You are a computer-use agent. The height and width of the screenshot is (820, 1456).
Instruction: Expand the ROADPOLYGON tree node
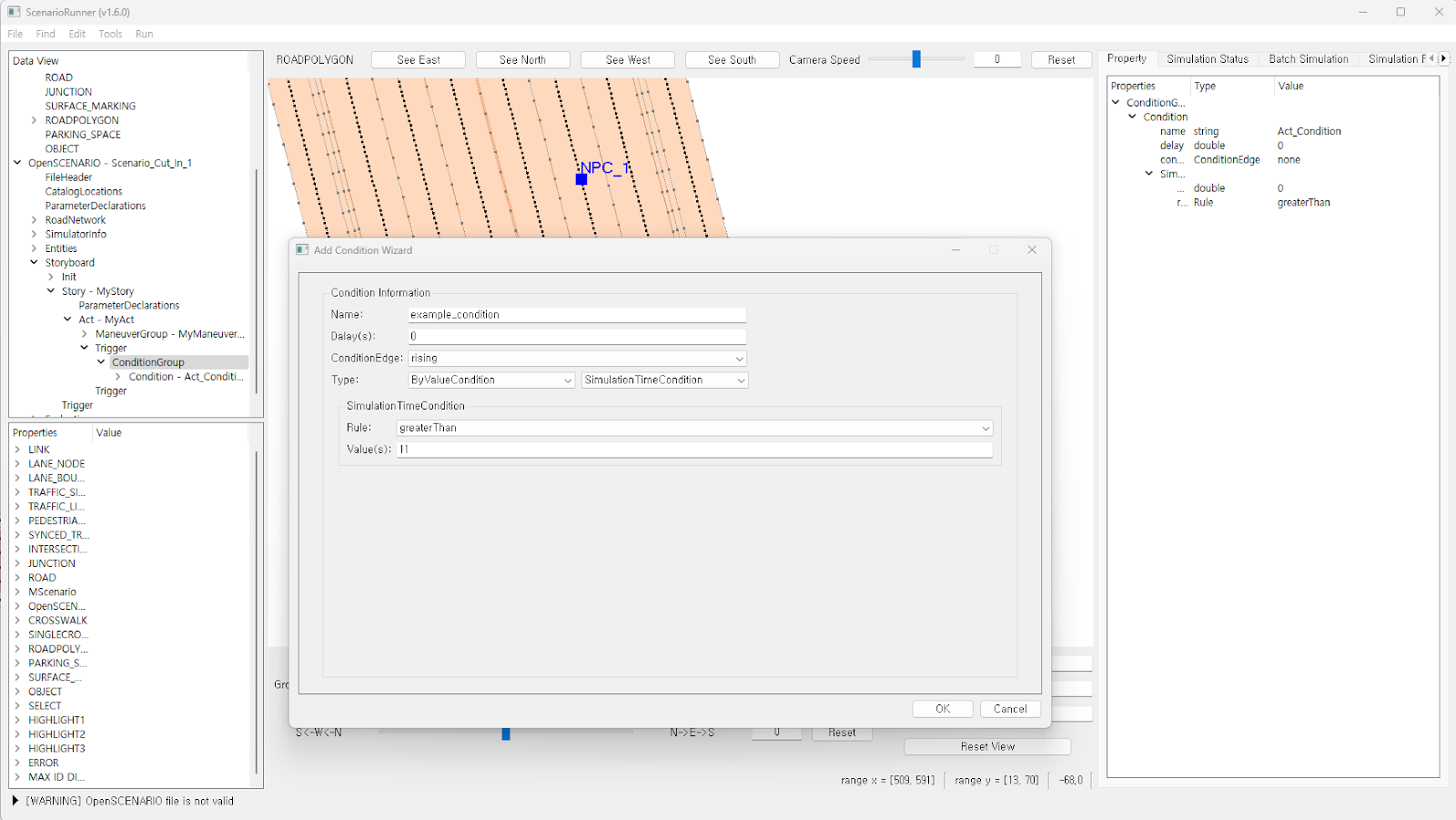pyautogui.click(x=35, y=120)
